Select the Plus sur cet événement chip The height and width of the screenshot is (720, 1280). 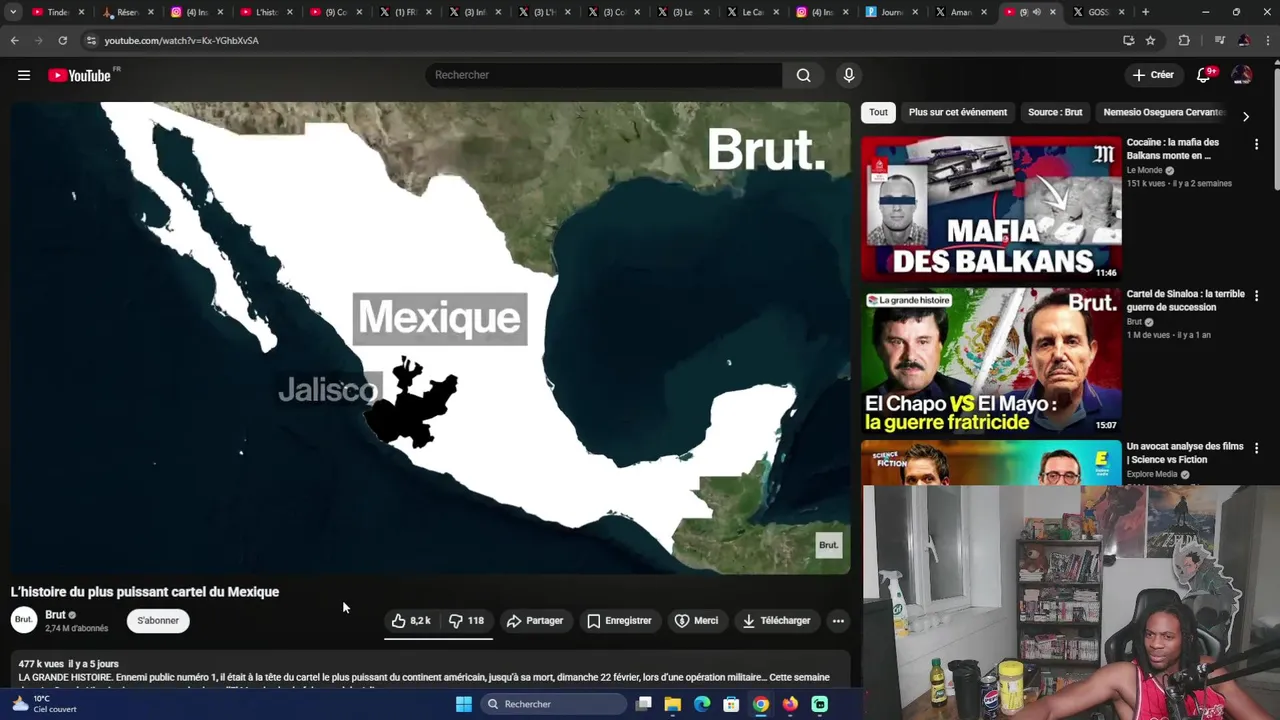[958, 112]
